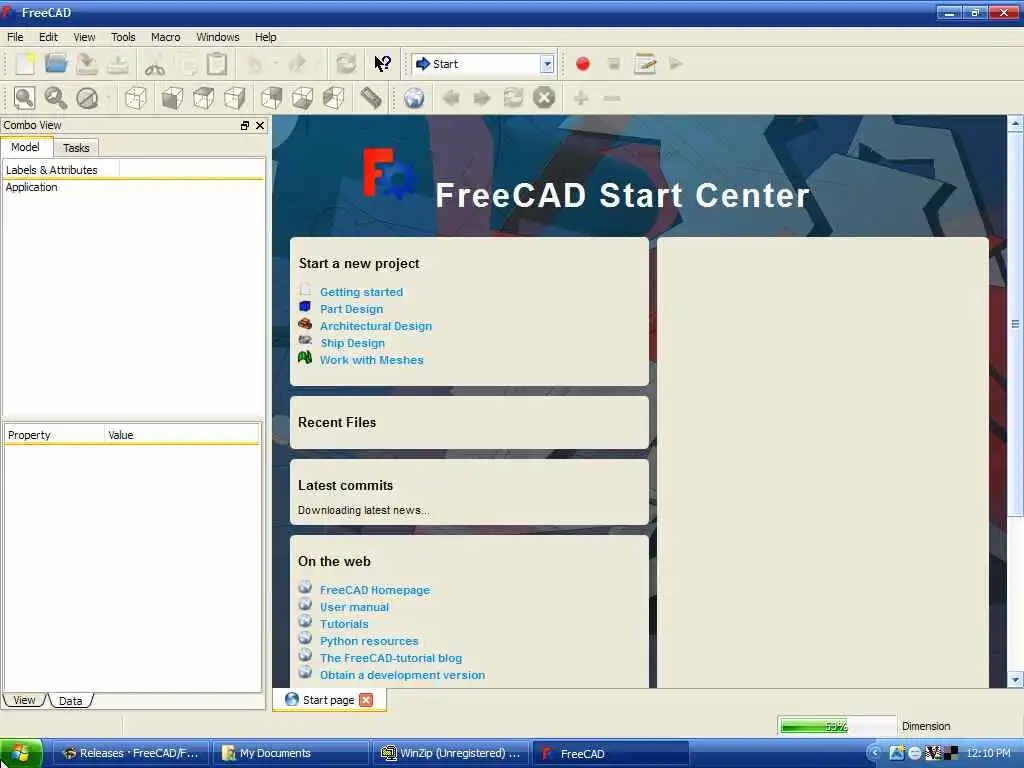Click Fit All zoom icon
Viewport: 1024px width, 768px height.
pyautogui.click(x=24, y=99)
